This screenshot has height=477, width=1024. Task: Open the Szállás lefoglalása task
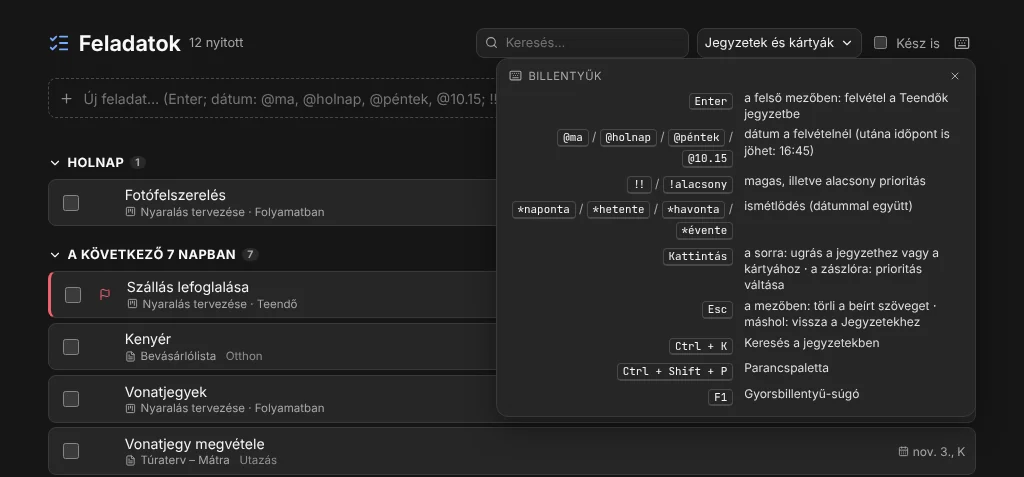pyautogui.click(x=188, y=287)
